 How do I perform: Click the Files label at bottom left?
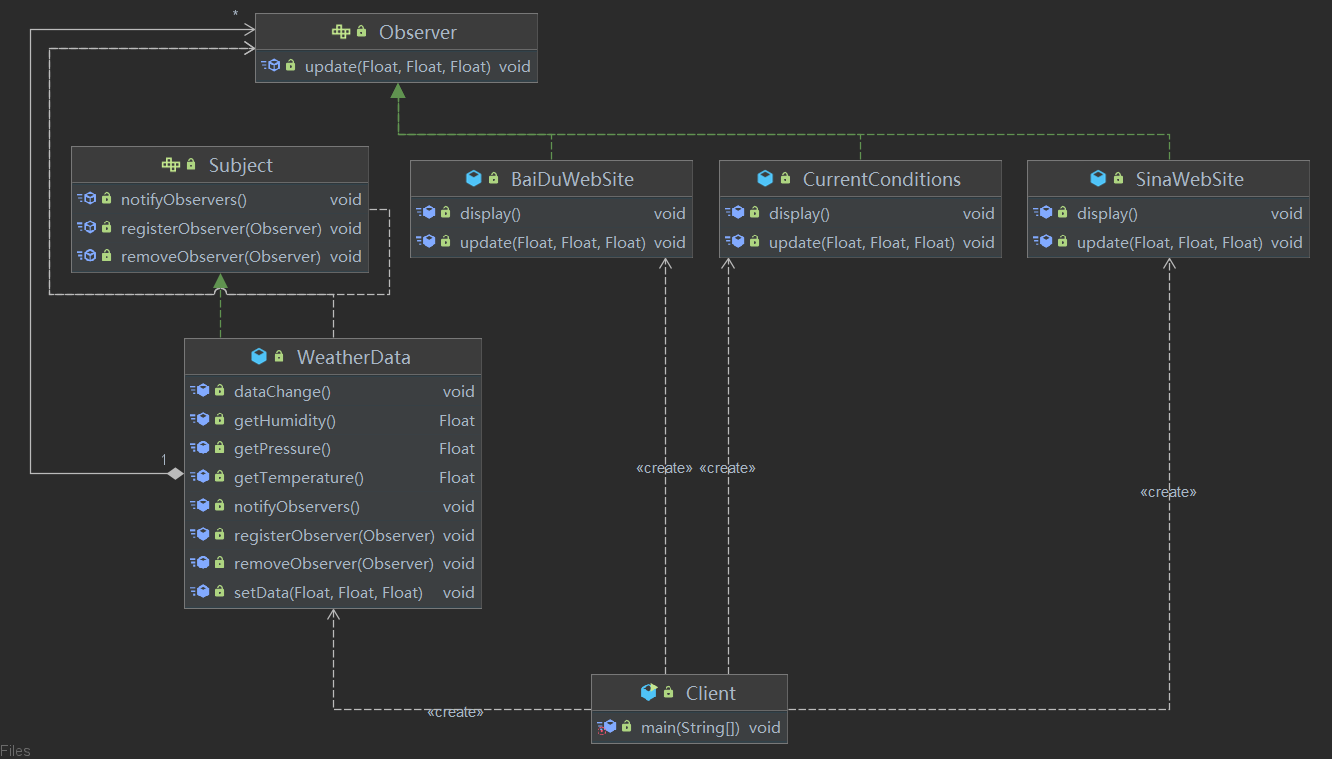coord(15,751)
